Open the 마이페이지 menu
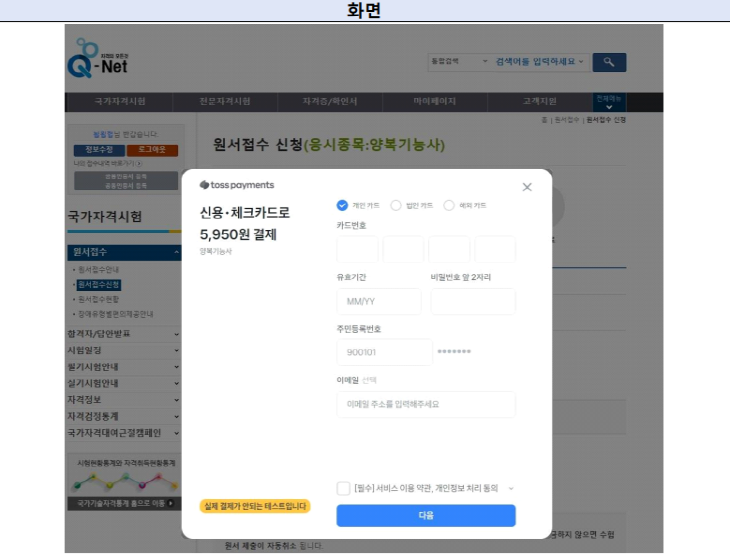 [x=435, y=101]
